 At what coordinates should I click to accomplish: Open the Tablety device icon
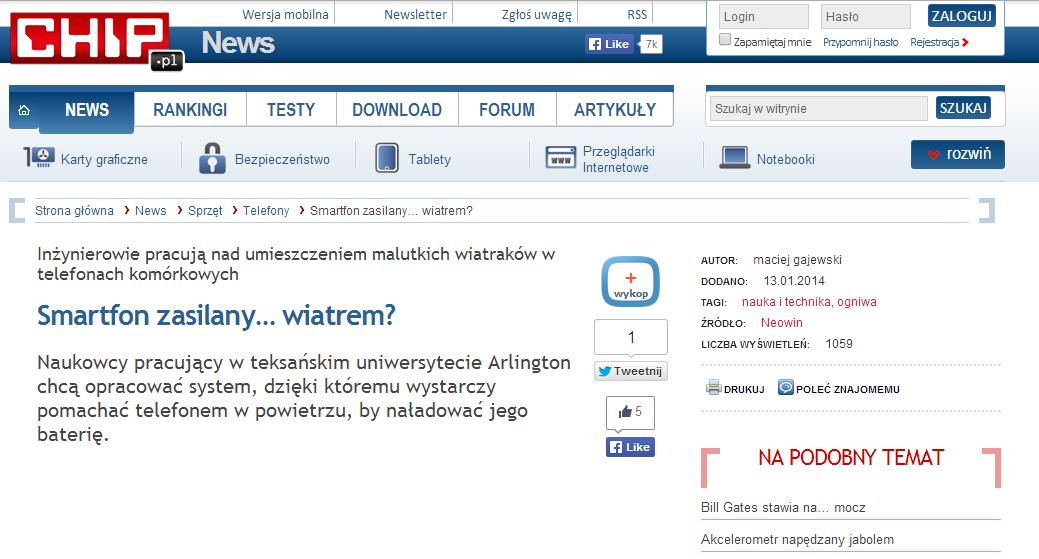coord(387,158)
